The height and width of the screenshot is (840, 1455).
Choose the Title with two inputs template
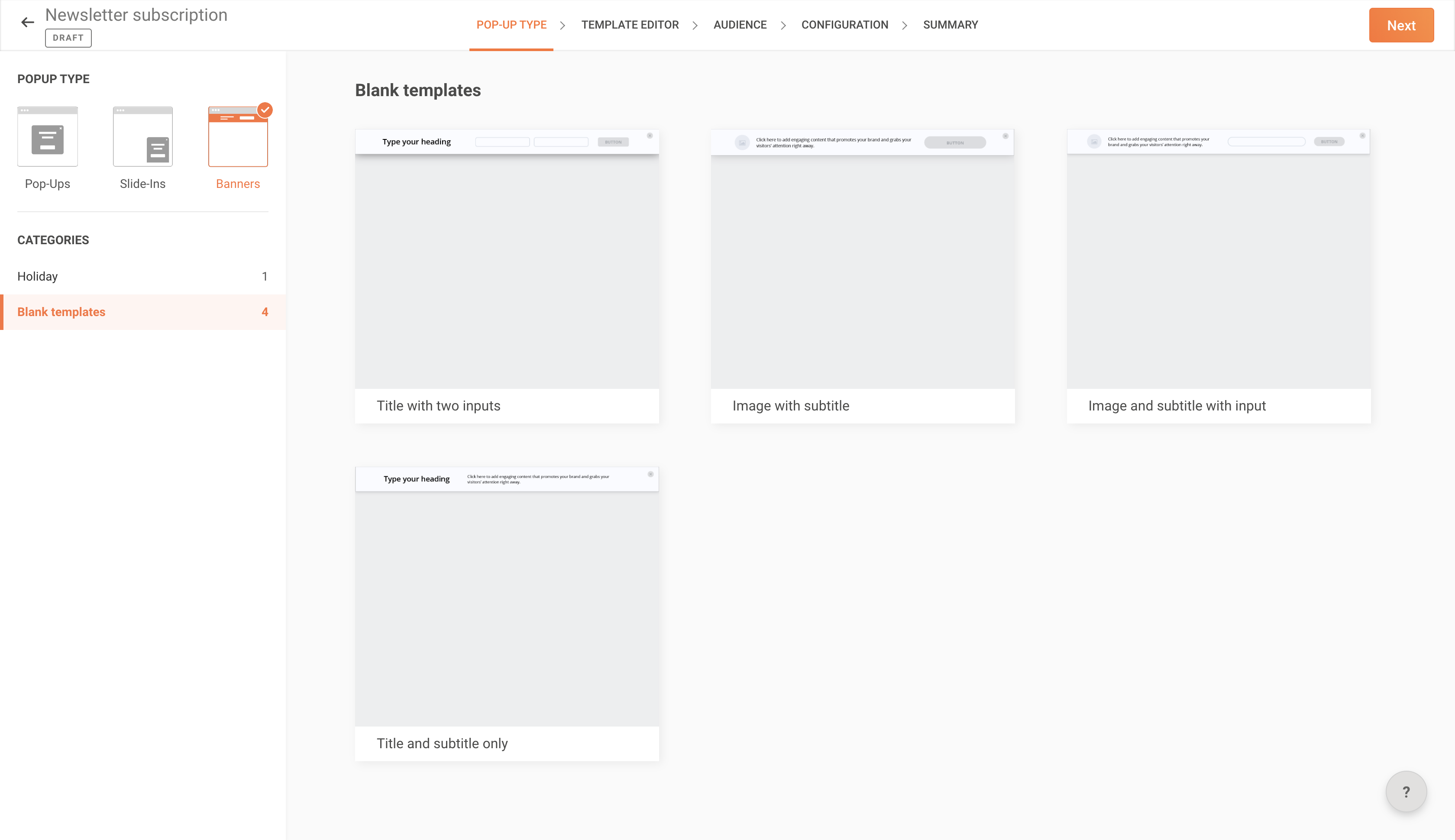pyautogui.click(x=507, y=276)
